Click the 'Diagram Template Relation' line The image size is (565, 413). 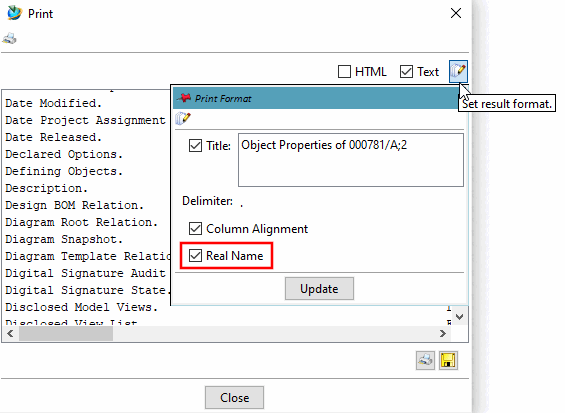[88, 256]
